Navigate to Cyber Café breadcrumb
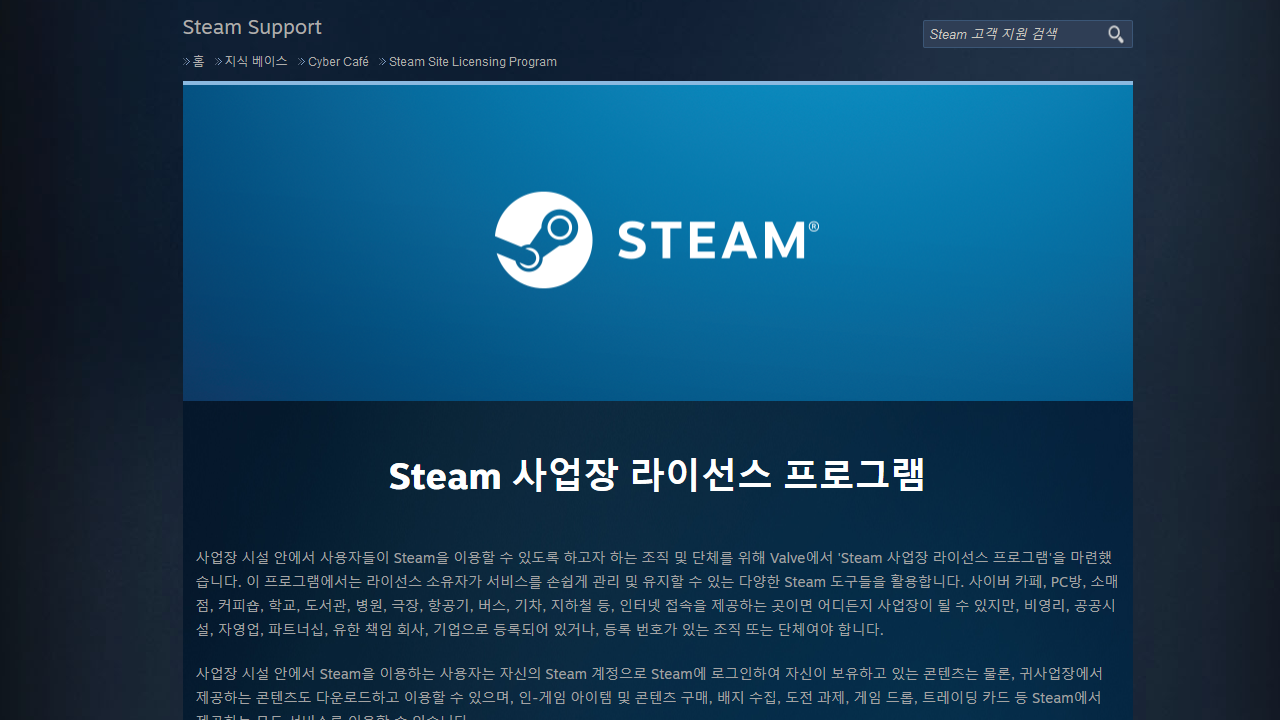This screenshot has height=720, width=1280. 338,62
